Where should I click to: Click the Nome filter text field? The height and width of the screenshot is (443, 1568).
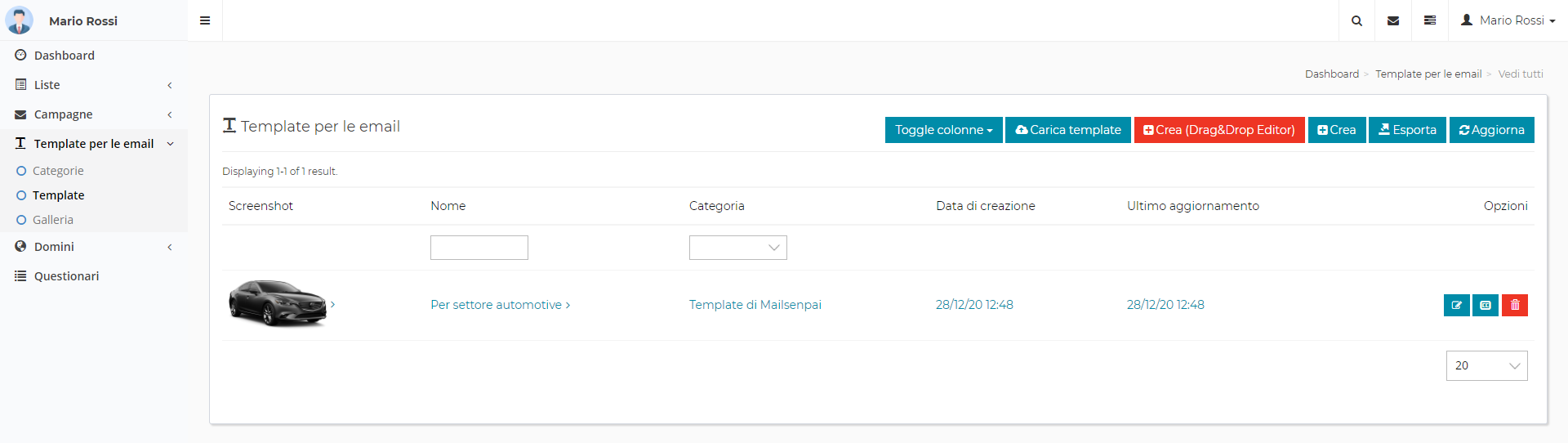click(479, 248)
